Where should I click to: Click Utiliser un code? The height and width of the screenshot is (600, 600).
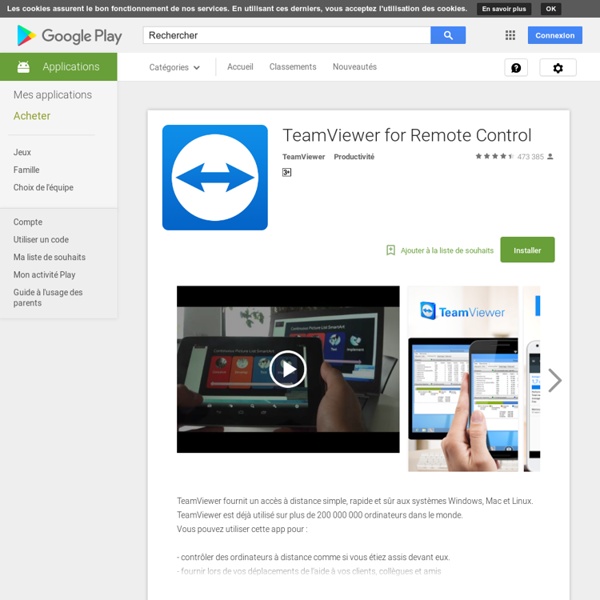click(x=41, y=240)
